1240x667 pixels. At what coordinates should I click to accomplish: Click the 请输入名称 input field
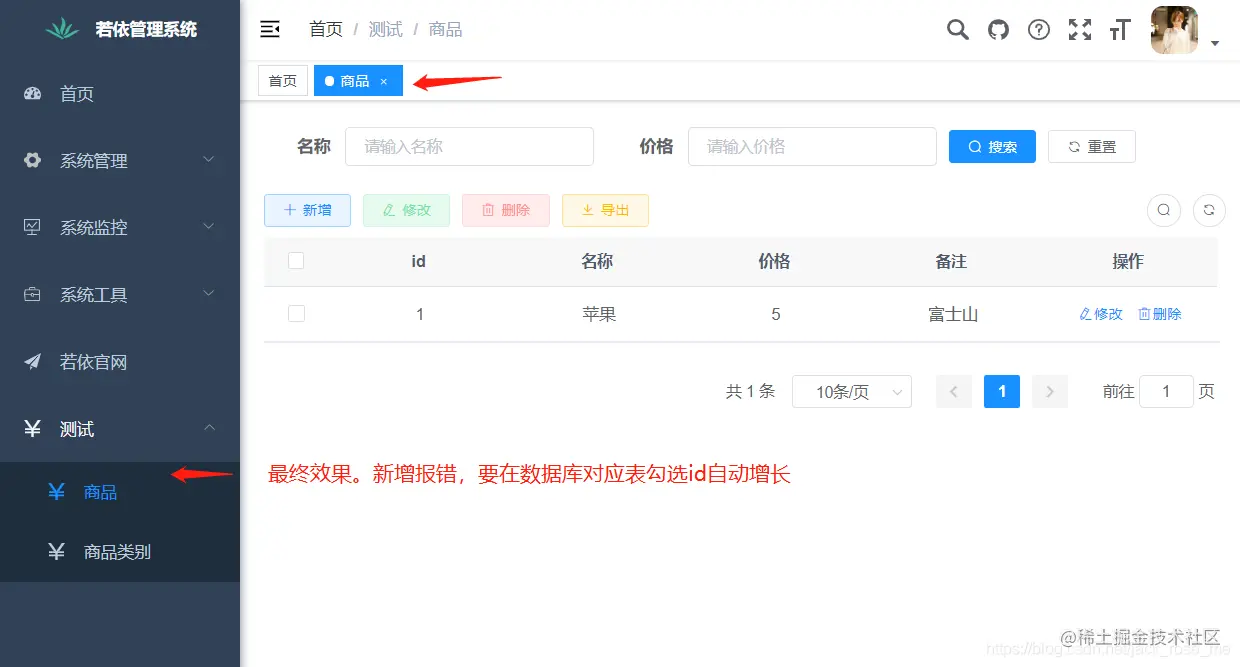pyautogui.click(x=469, y=146)
